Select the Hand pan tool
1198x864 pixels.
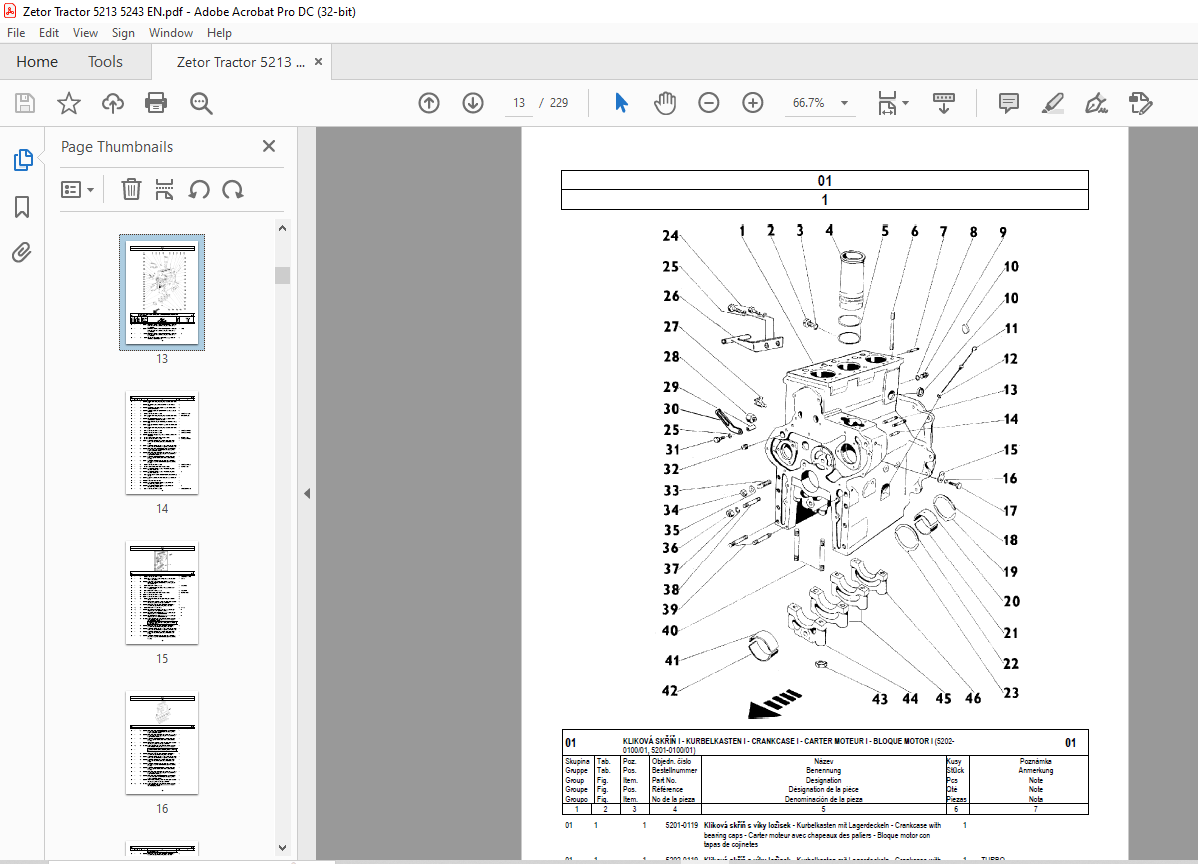click(x=665, y=103)
